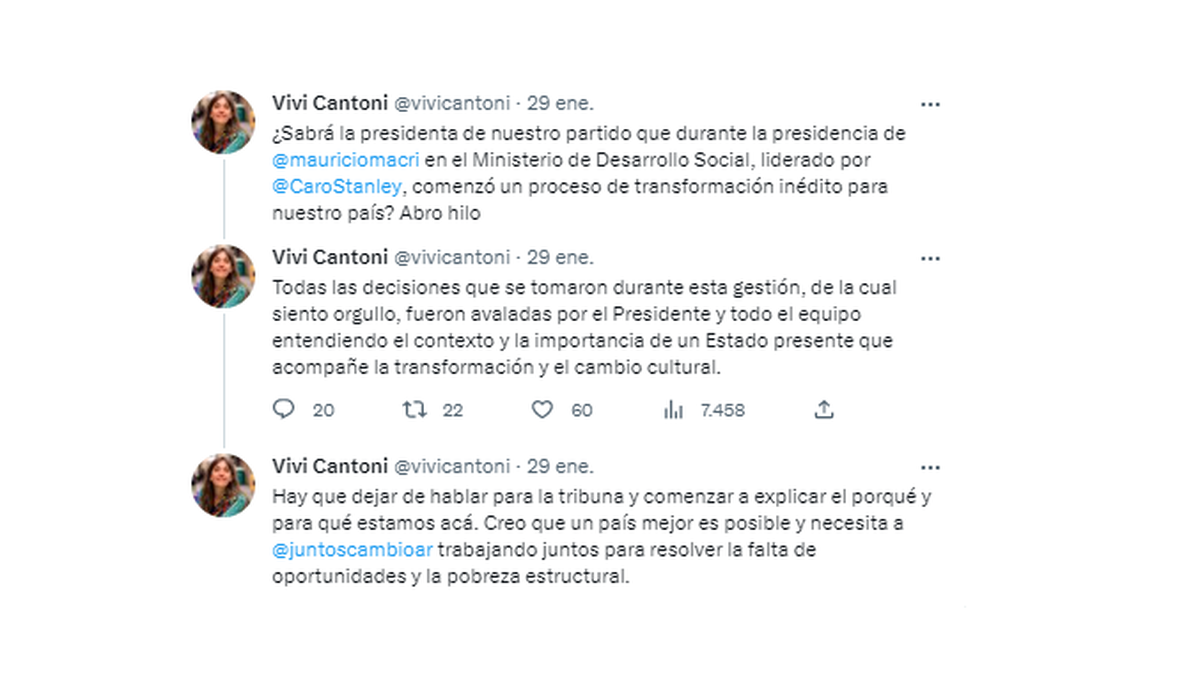This screenshot has width=1200, height=675.
Task: Expand three-dot menu on third tweet
Action: coord(930,467)
